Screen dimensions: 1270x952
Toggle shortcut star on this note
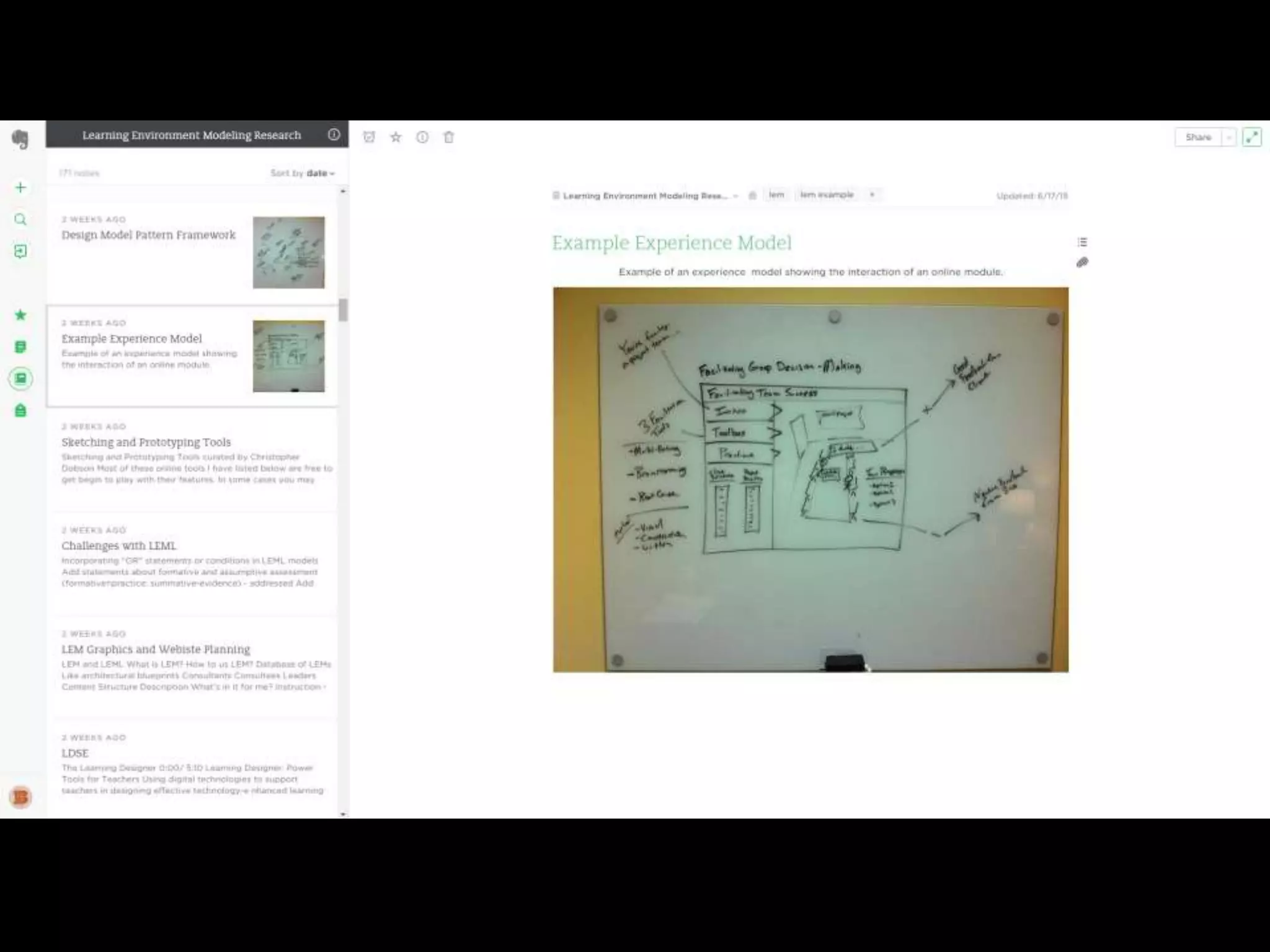pos(396,137)
